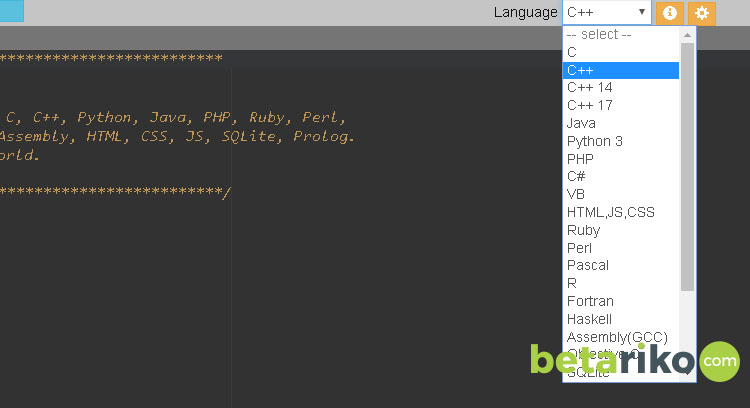
Task: Click the scroll-up arrow of the language list
Action: [687, 35]
